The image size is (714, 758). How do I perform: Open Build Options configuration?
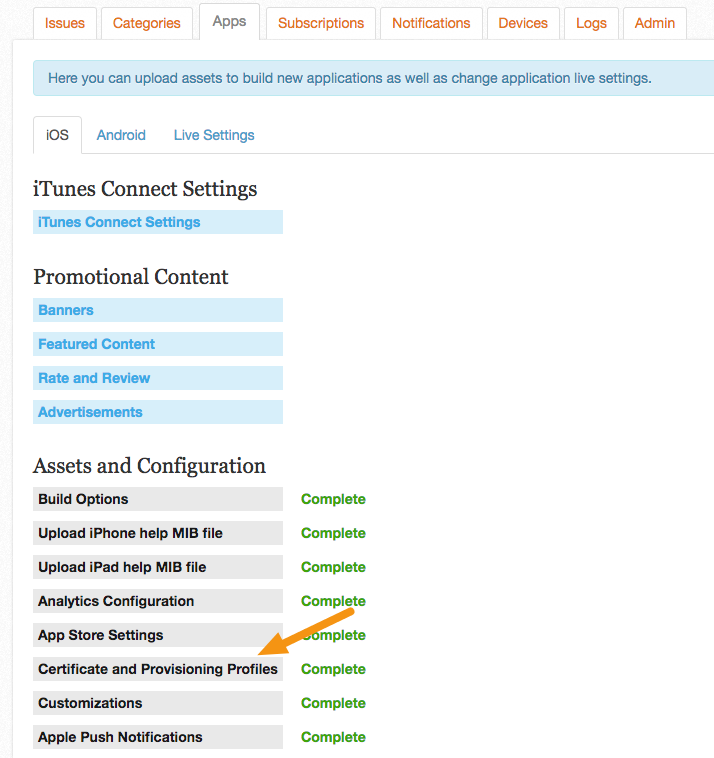(158, 499)
